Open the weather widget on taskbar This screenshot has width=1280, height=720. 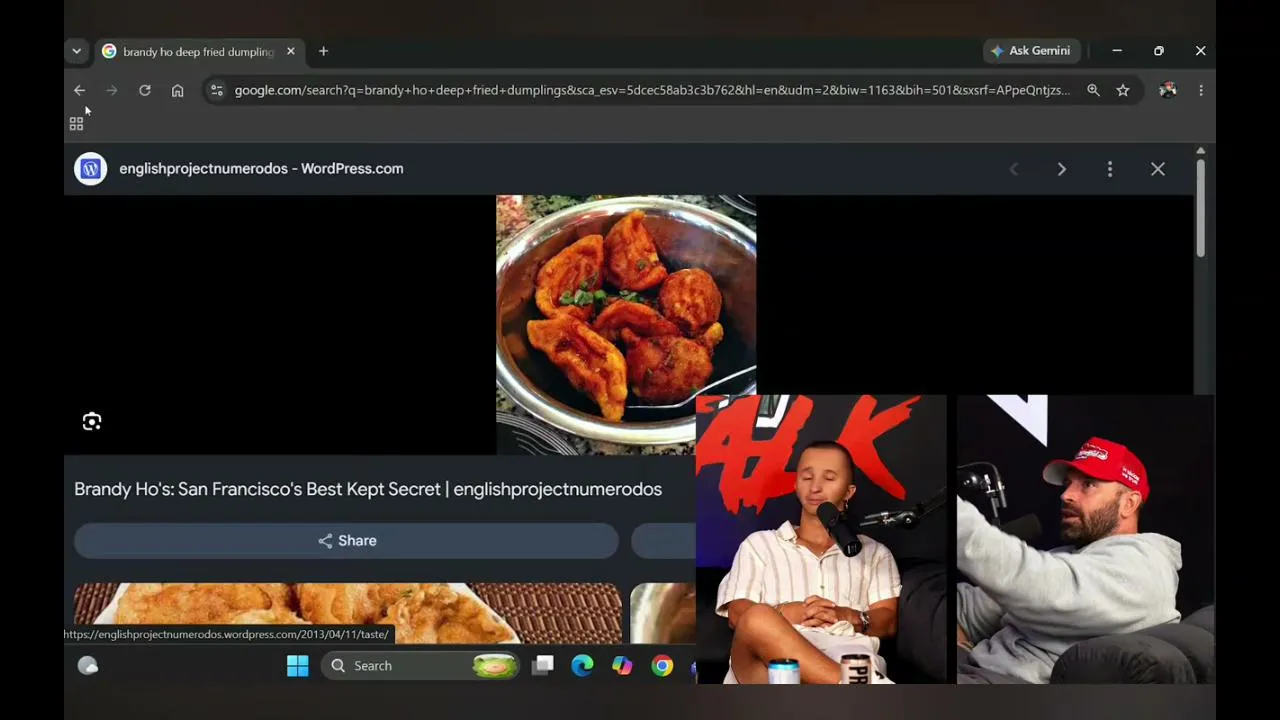click(88, 666)
